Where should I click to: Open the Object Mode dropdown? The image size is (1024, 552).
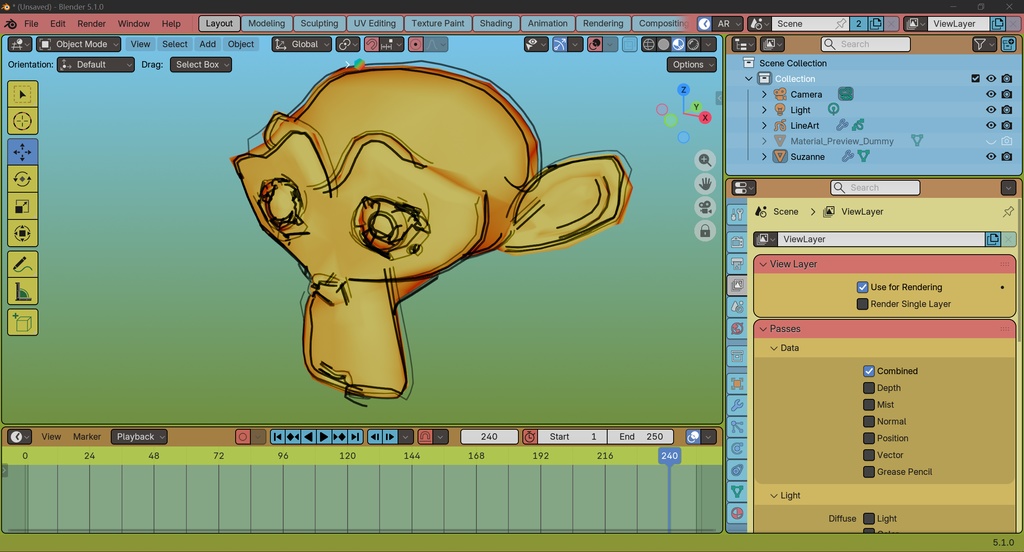pos(78,44)
